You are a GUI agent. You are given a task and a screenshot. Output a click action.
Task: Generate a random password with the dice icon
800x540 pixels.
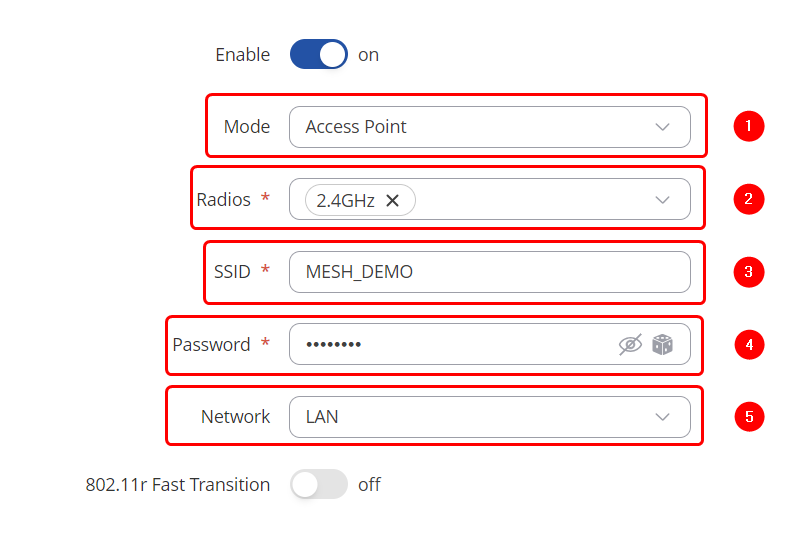662,345
